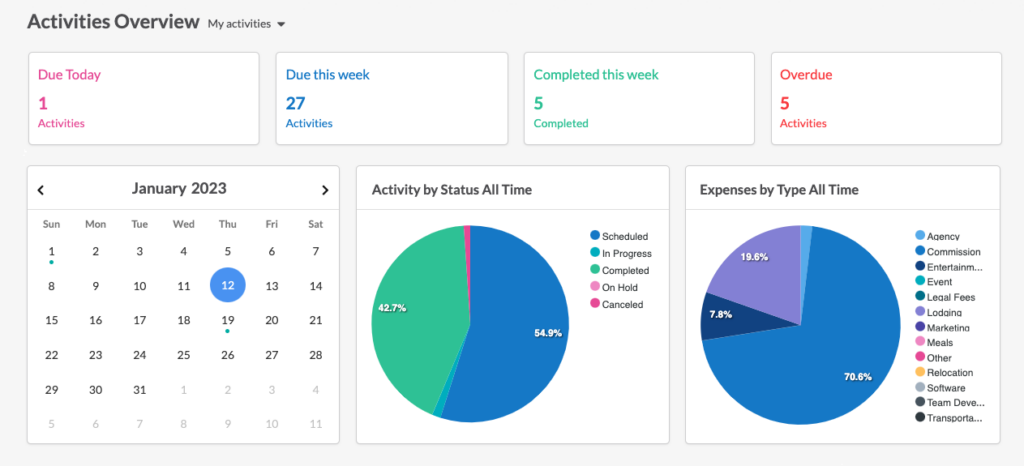Click the Lodging legend marker

tap(920, 312)
